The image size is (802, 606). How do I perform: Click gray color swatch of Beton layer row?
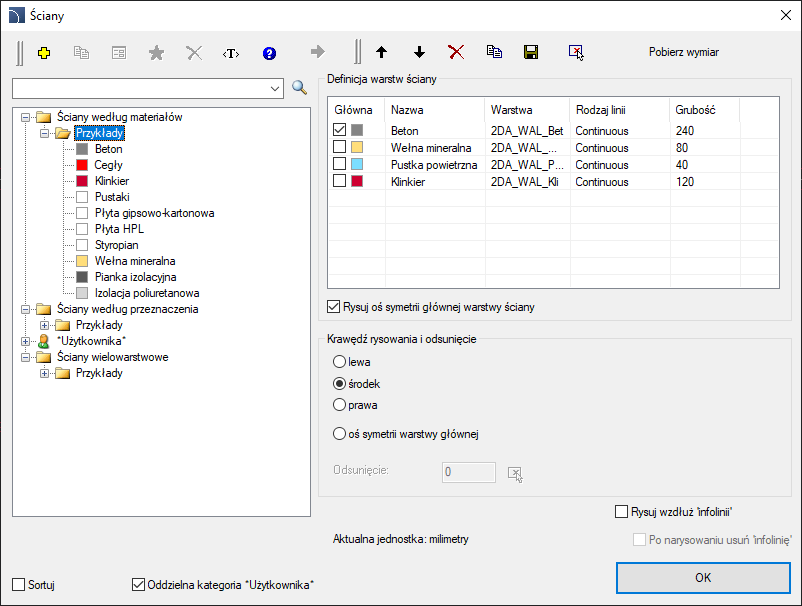(x=357, y=130)
